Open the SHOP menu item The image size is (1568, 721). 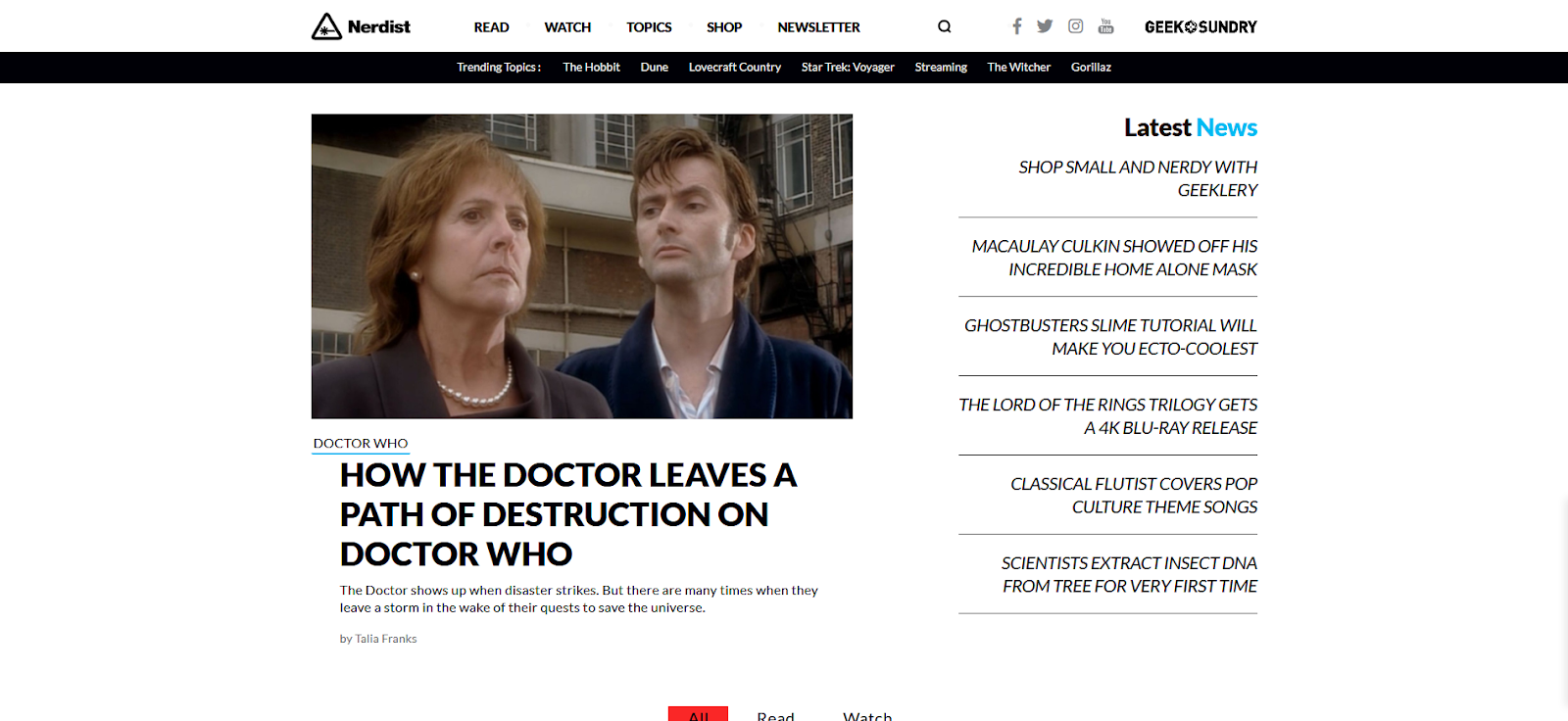point(724,27)
